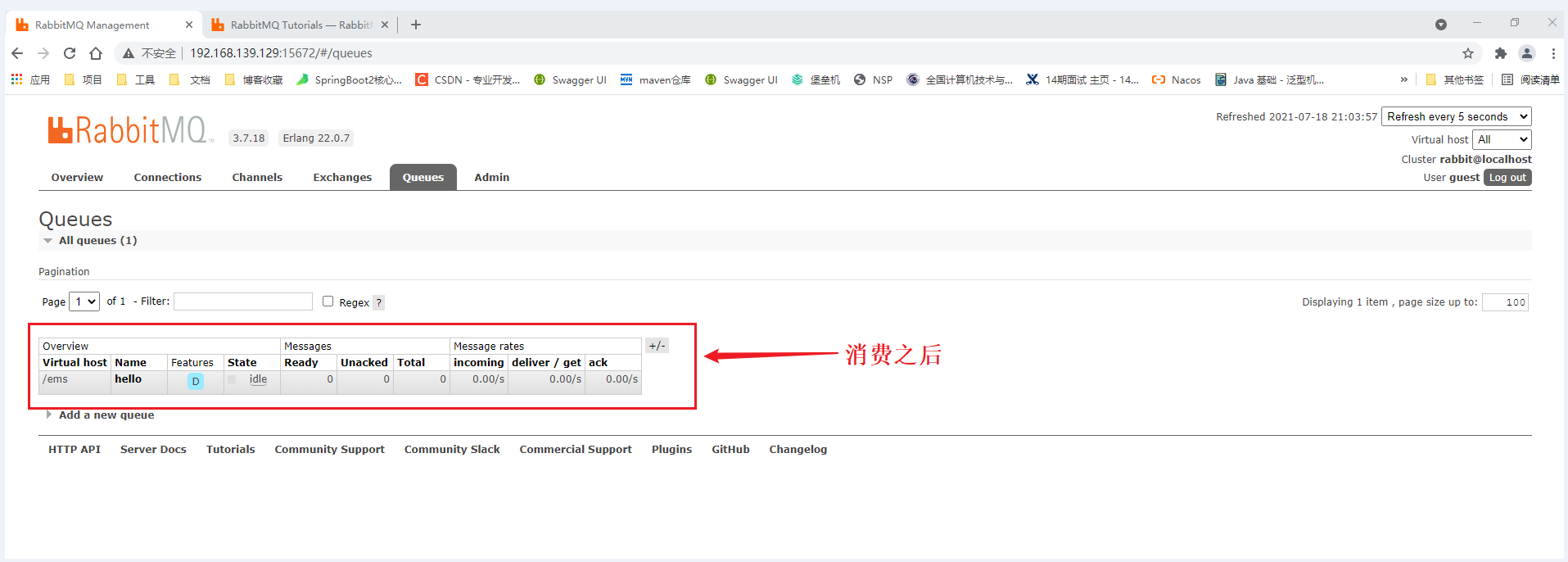The width and height of the screenshot is (1568, 562).
Task: Open the first Swagger UI bookmark
Action: [x=570, y=79]
